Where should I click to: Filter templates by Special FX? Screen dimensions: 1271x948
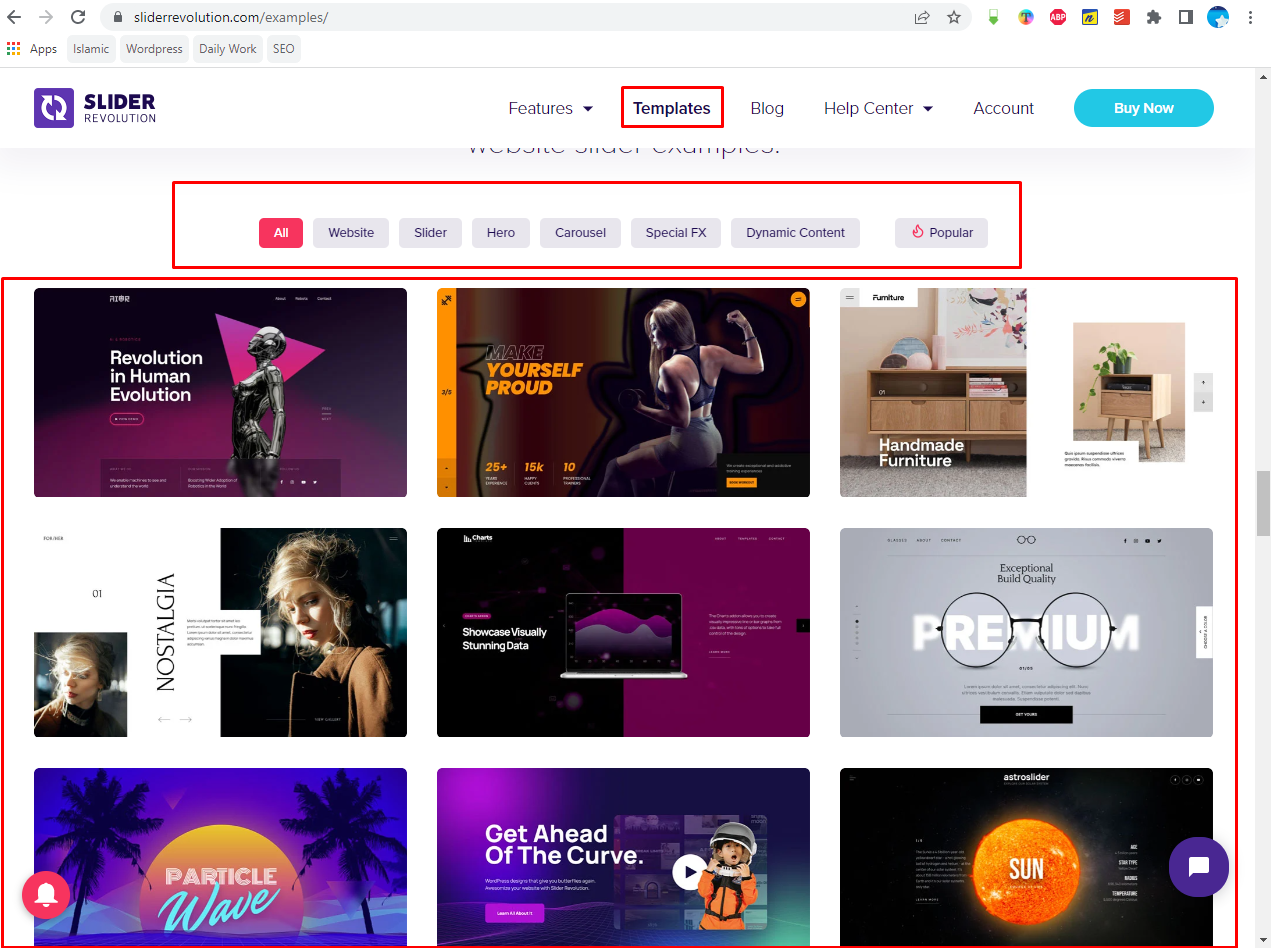coord(676,233)
